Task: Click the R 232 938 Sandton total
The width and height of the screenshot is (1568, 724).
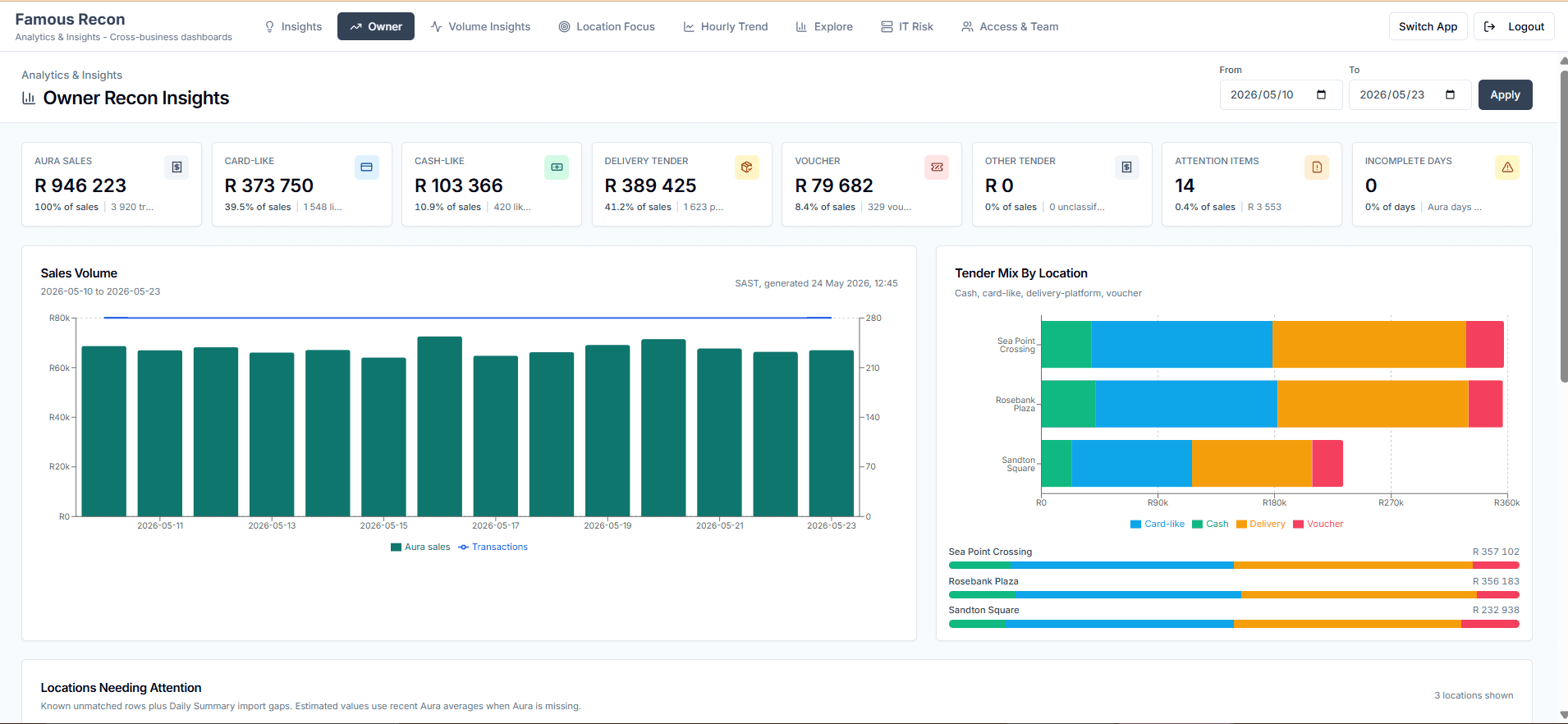Action: [x=1496, y=610]
